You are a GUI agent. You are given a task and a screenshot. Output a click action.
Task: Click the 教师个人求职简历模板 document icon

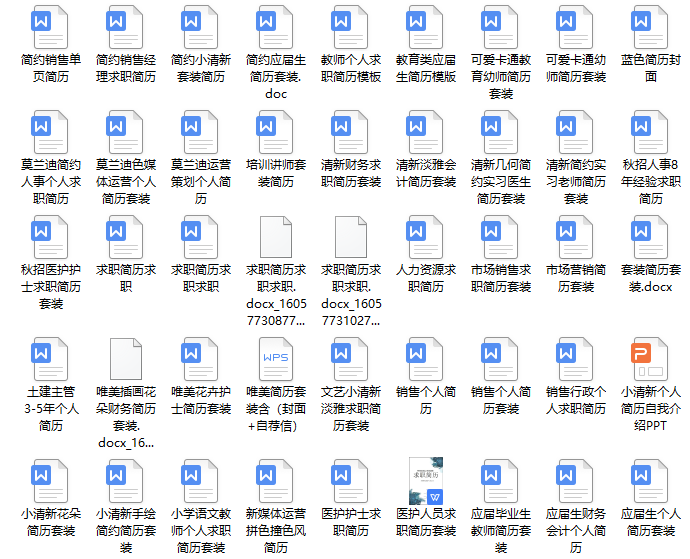(350, 26)
